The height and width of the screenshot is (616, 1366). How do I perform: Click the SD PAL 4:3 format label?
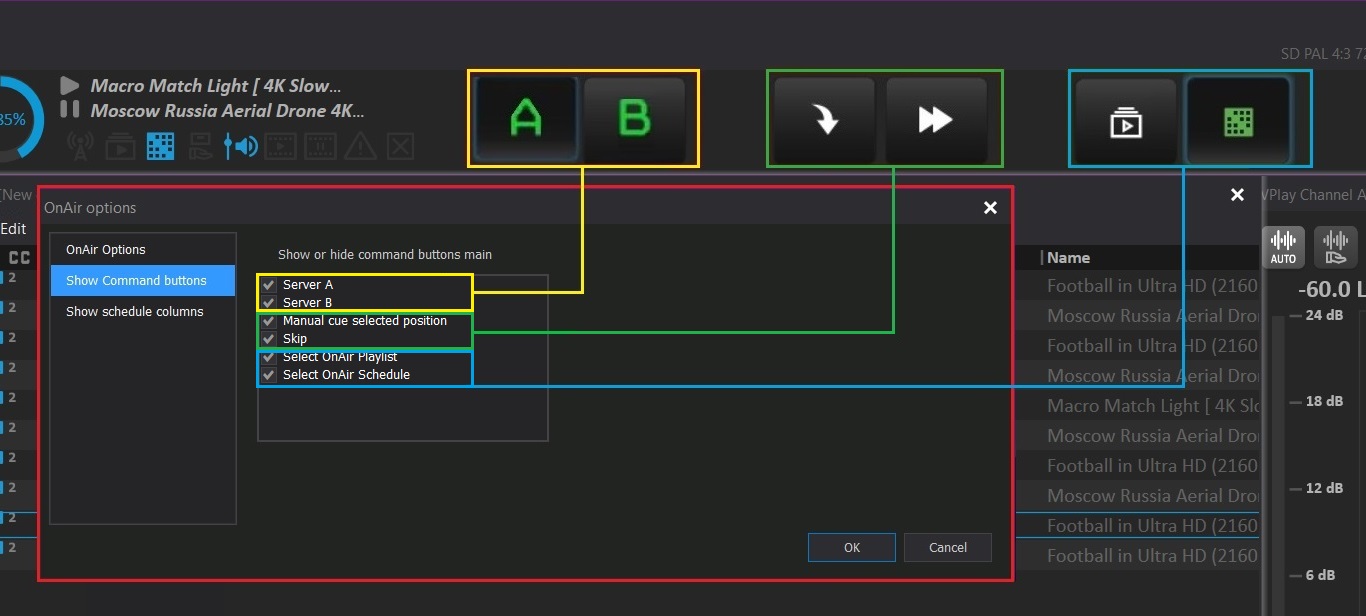click(x=1323, y=54)
